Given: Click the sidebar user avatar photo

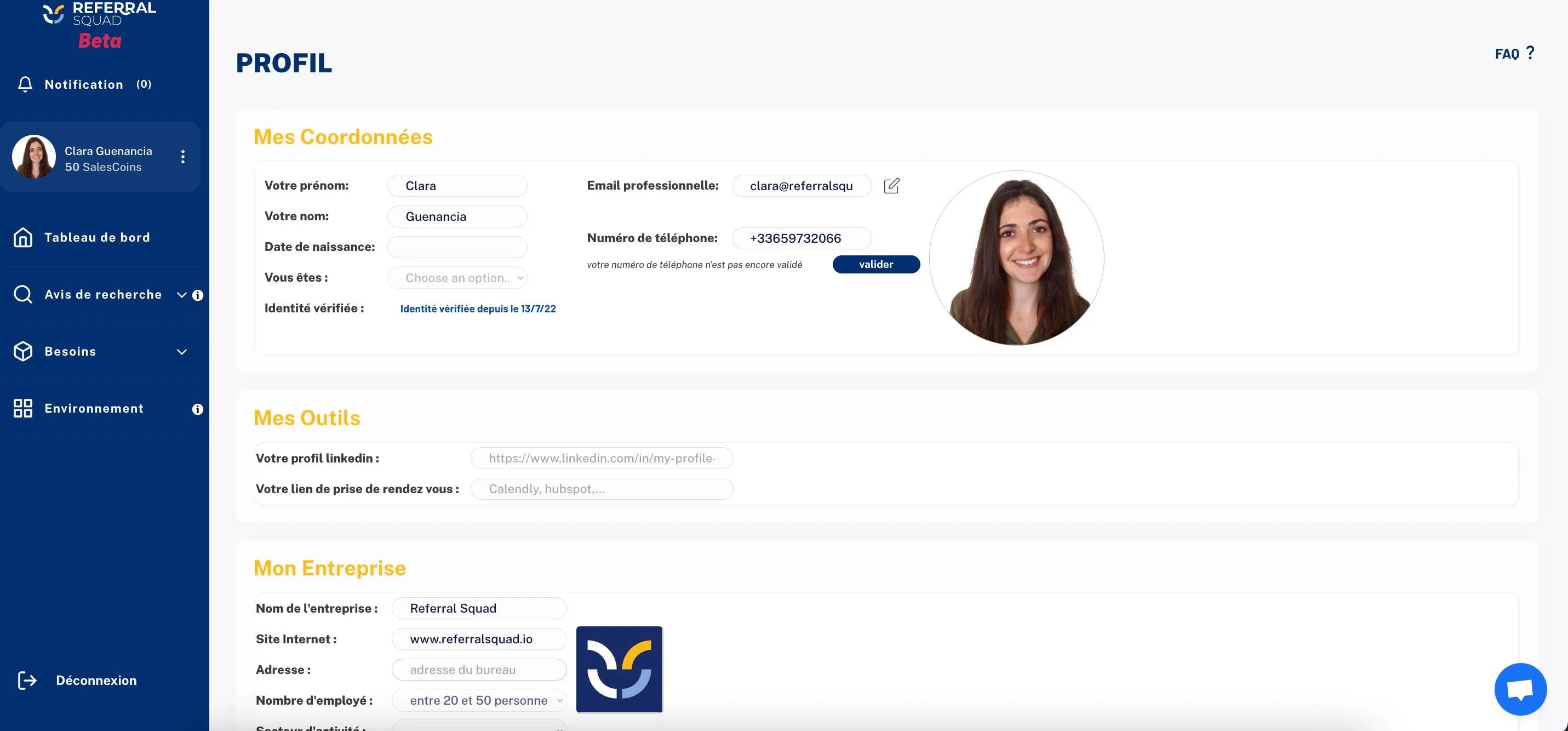Looking at the screenshot, I should 34,157.
